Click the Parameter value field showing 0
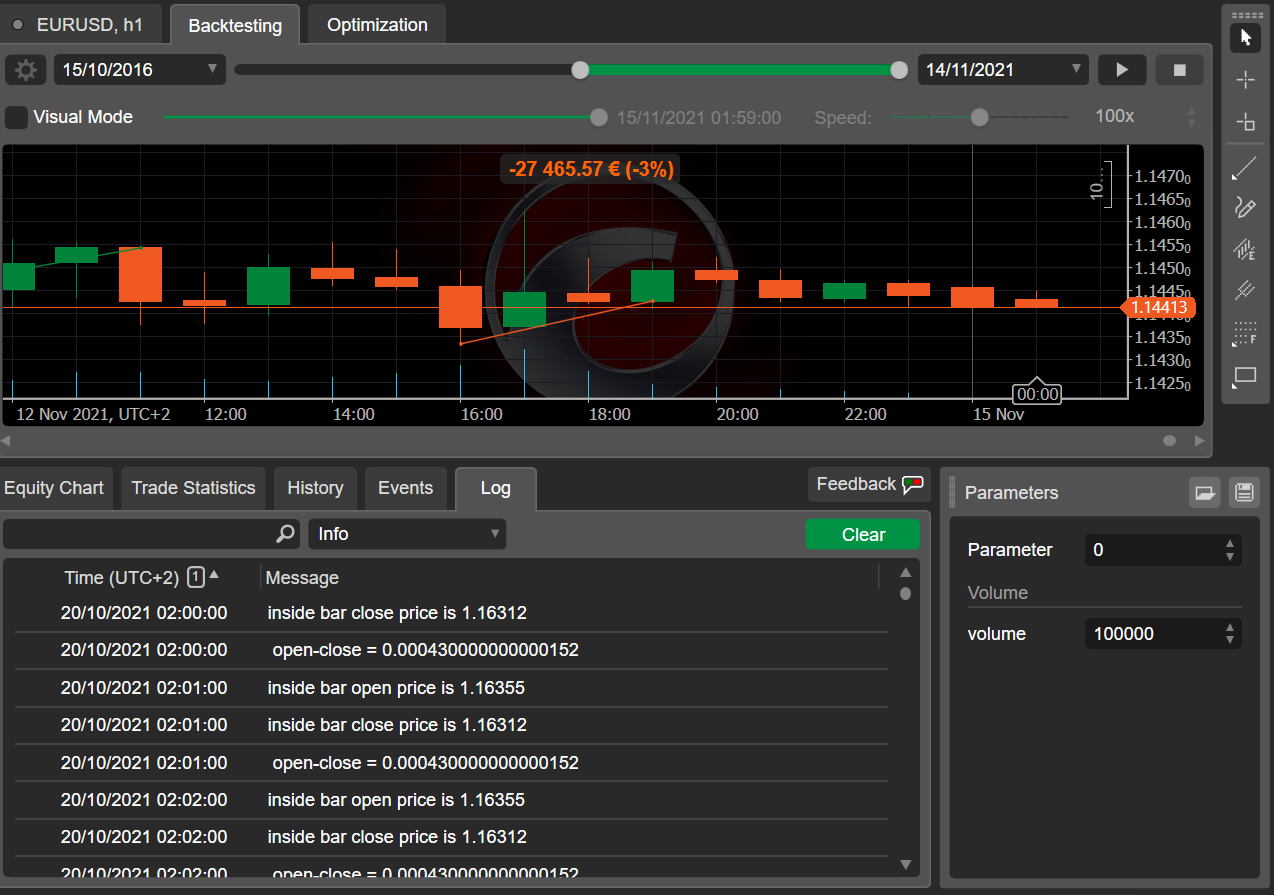Screen dimensions: 1274x895 click(x=1154, y=550)
